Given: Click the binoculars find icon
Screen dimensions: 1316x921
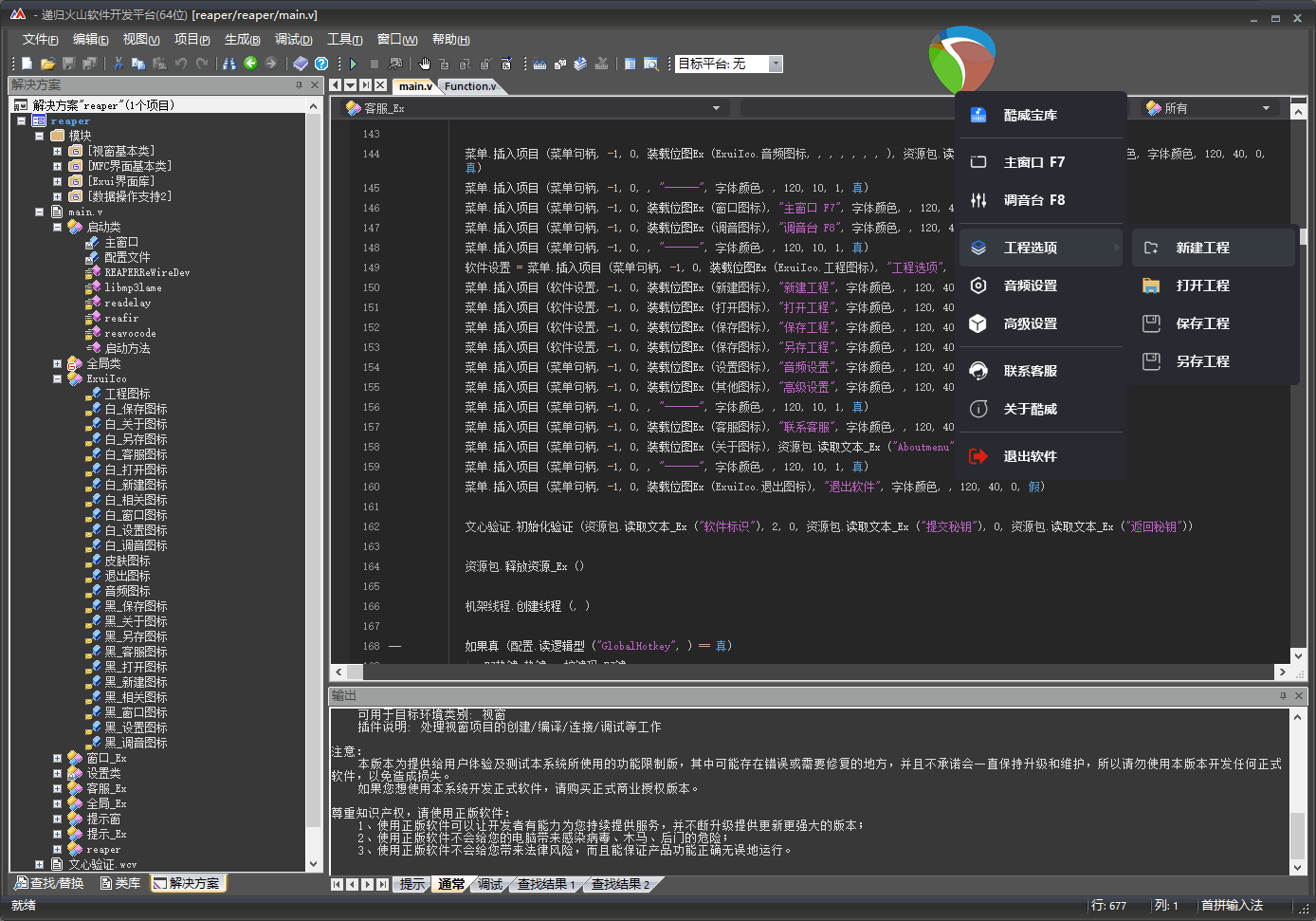Looking at the screenshot, I should [x=229, y=64].
